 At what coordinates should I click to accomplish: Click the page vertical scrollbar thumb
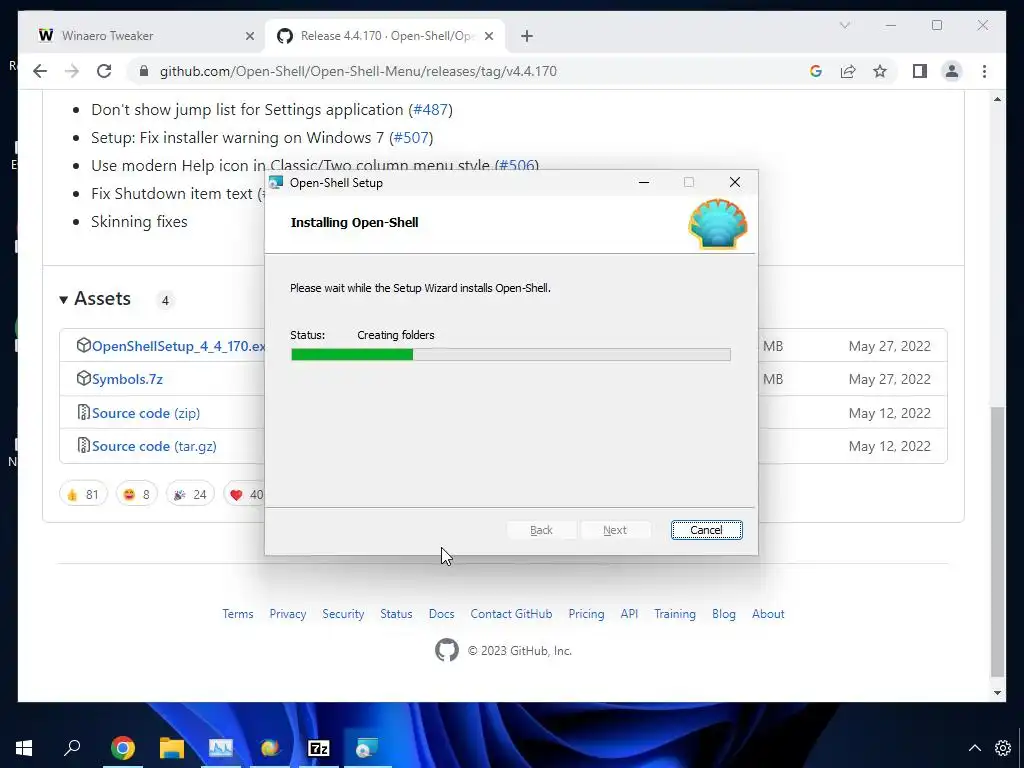click(997, 541)
